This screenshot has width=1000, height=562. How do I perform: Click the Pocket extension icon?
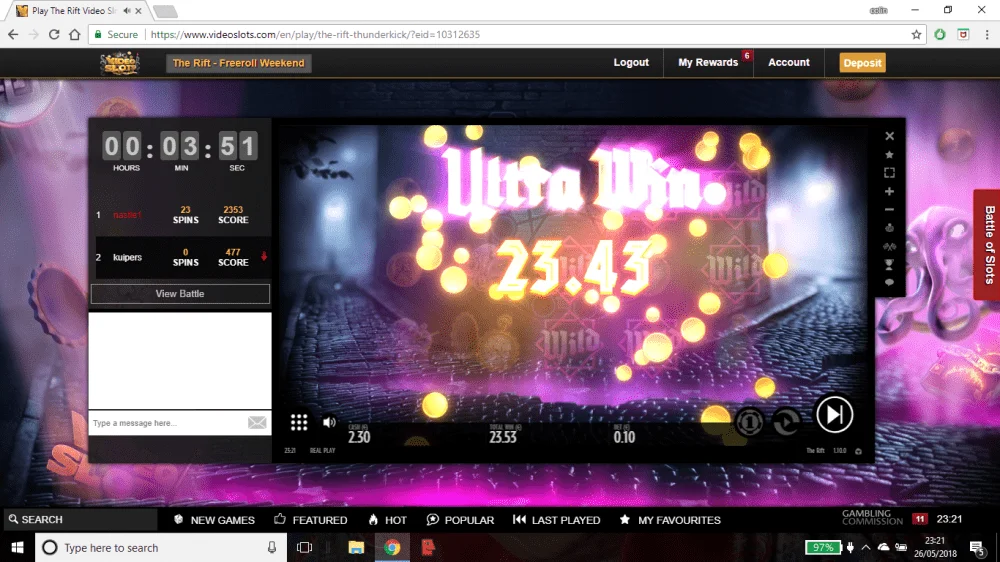coord(964,34)
